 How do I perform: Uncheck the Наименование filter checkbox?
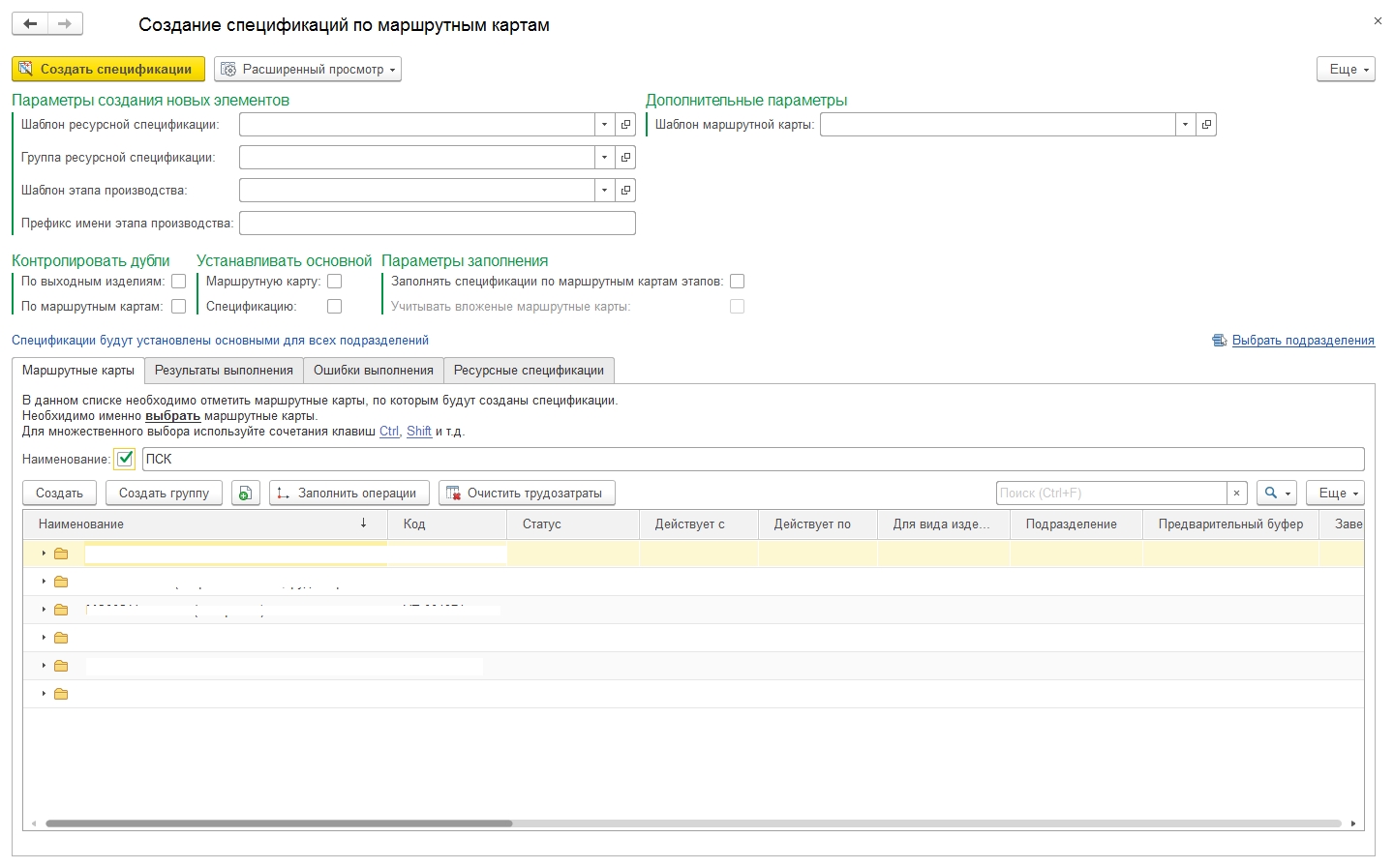125,460
